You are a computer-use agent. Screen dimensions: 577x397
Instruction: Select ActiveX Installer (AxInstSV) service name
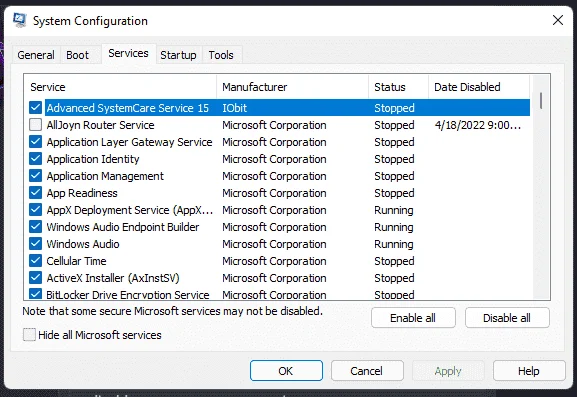pos(113,277)
